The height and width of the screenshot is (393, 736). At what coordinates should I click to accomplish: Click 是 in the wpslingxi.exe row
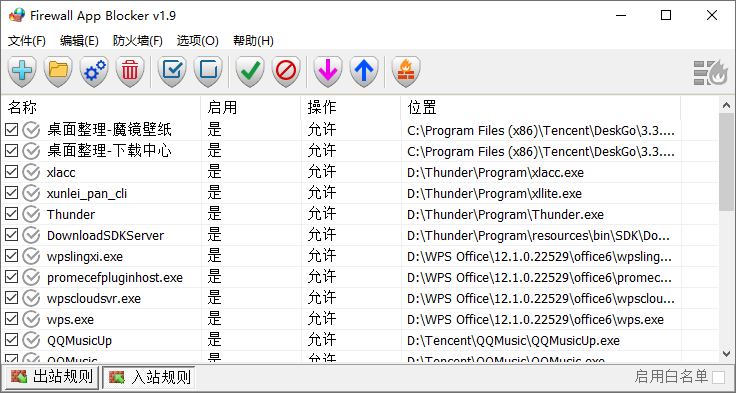click(x=215, y=256)
